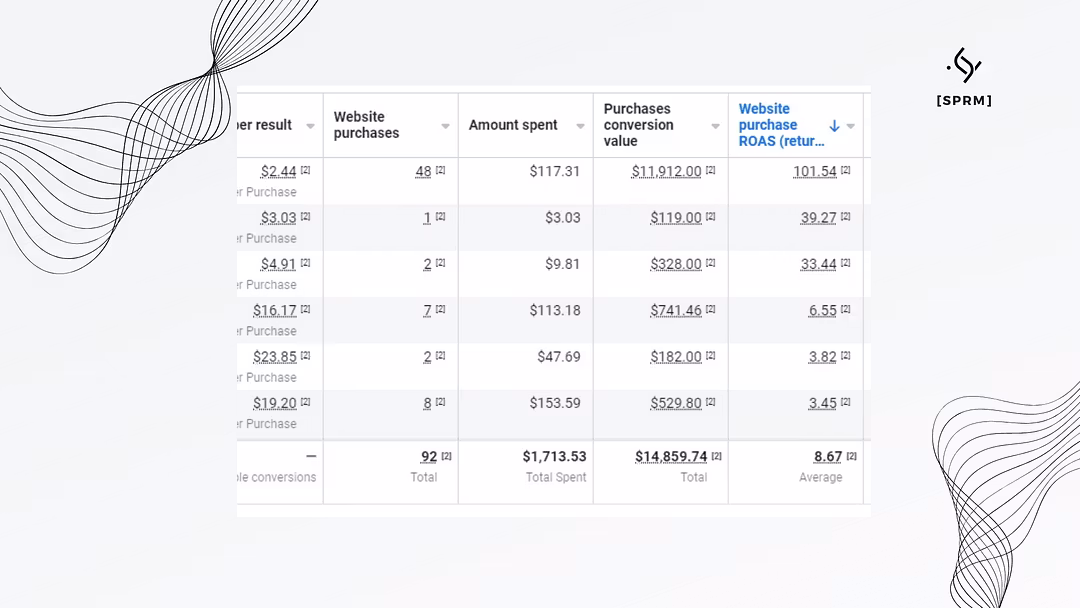Open the per result column dropdown
1080x608 pixels.
[310, 126]
